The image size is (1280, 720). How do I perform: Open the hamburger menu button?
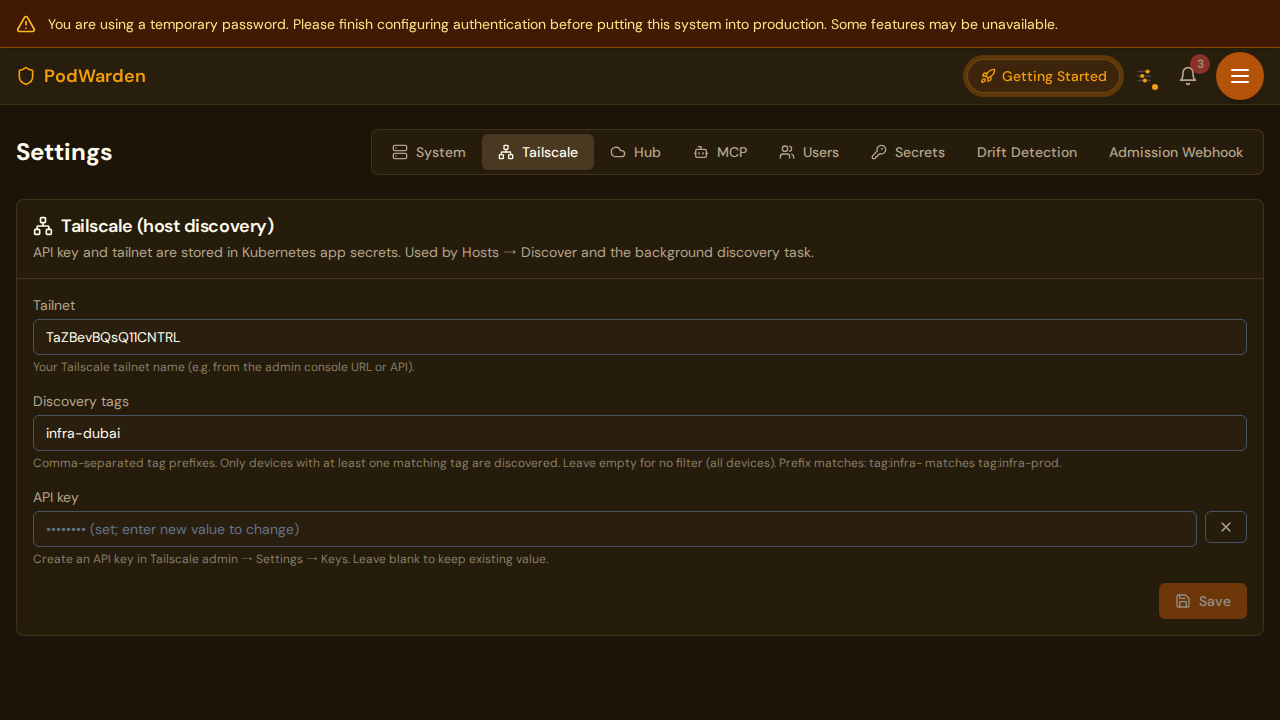1239,76
